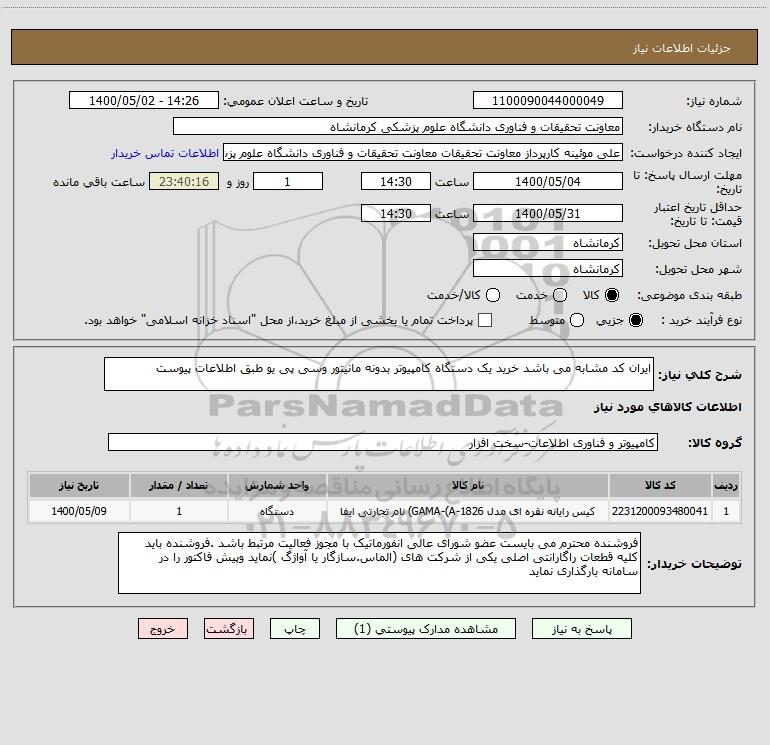Screen dimensions: 770x745
Task: Click product name cell GAMA-(A-1826
Action: point(468,511)
